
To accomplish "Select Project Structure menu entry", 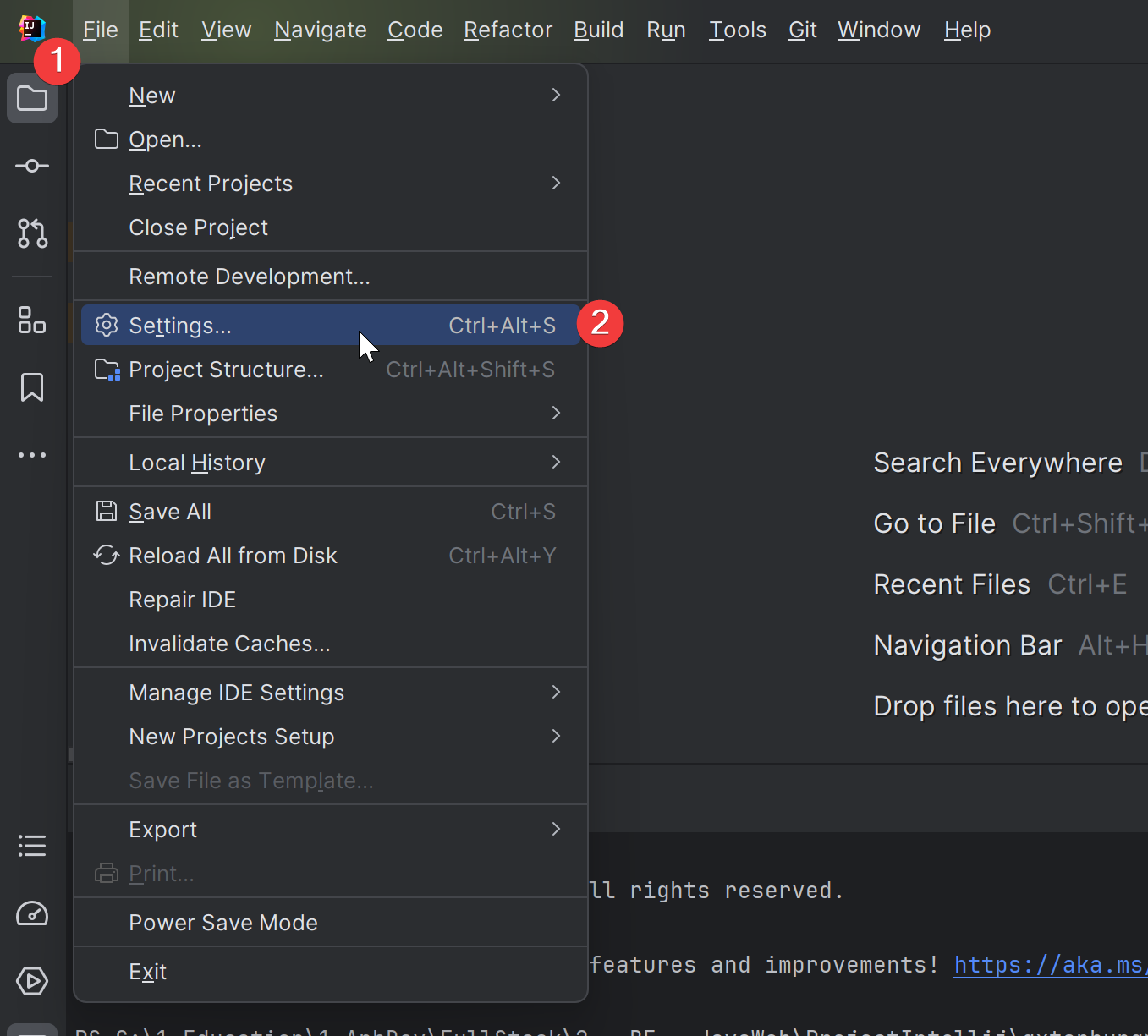I will [331, 369].
